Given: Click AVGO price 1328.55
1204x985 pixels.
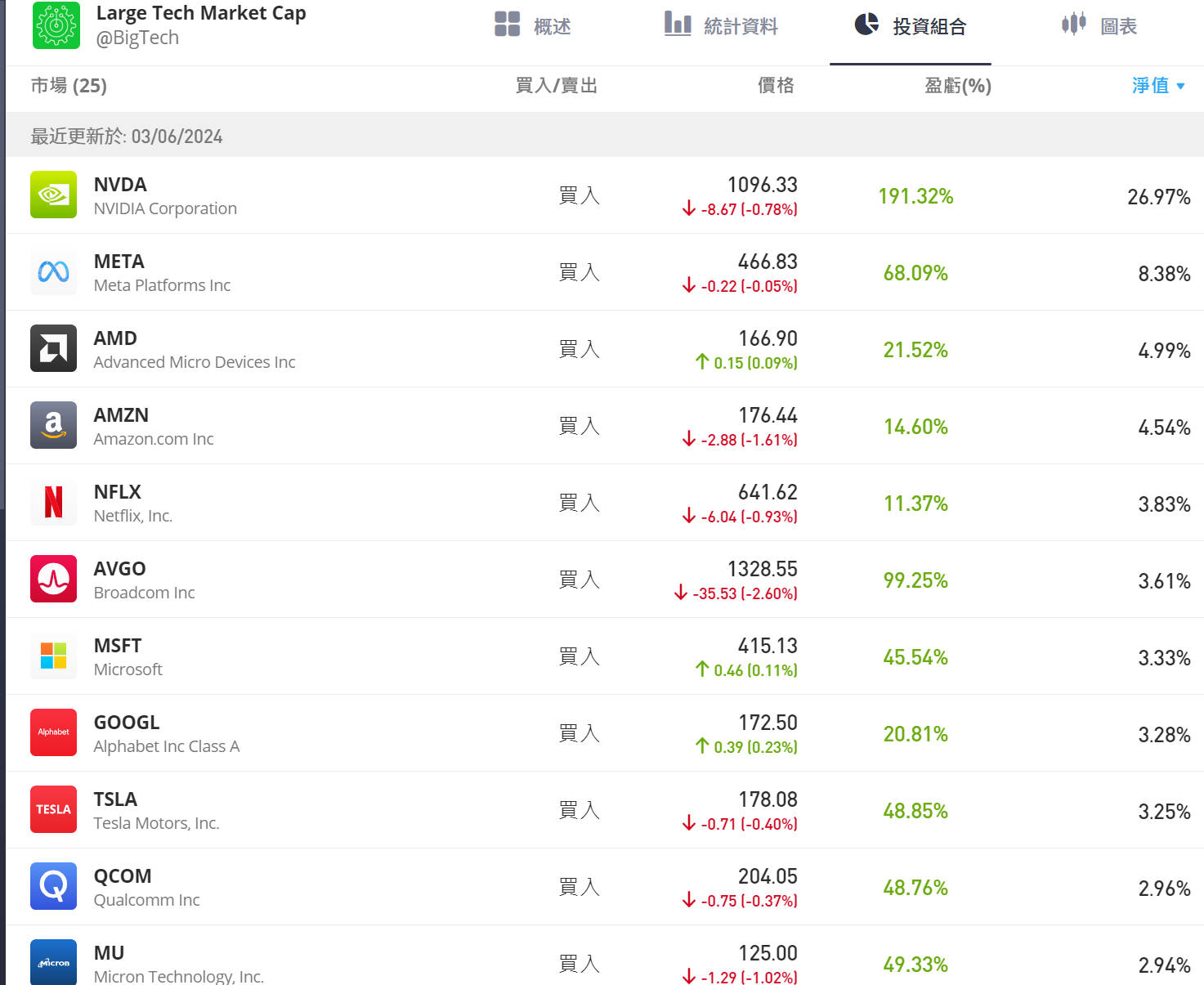Looking at the screenshot, I should [763, 569].
